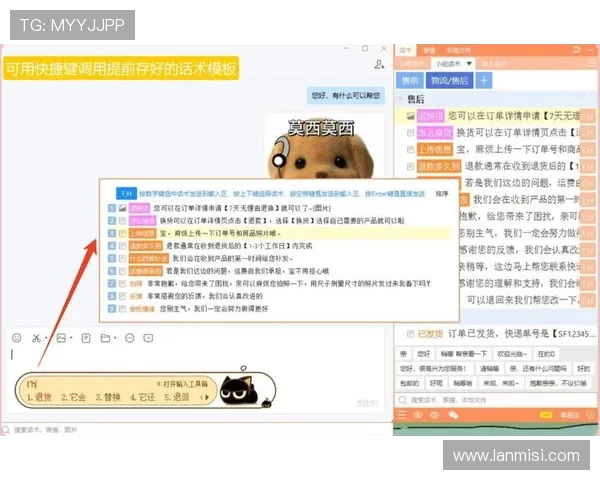
Task: Click the WeChat icon in orange bottom bar
Action: click(x=454, y=414)
